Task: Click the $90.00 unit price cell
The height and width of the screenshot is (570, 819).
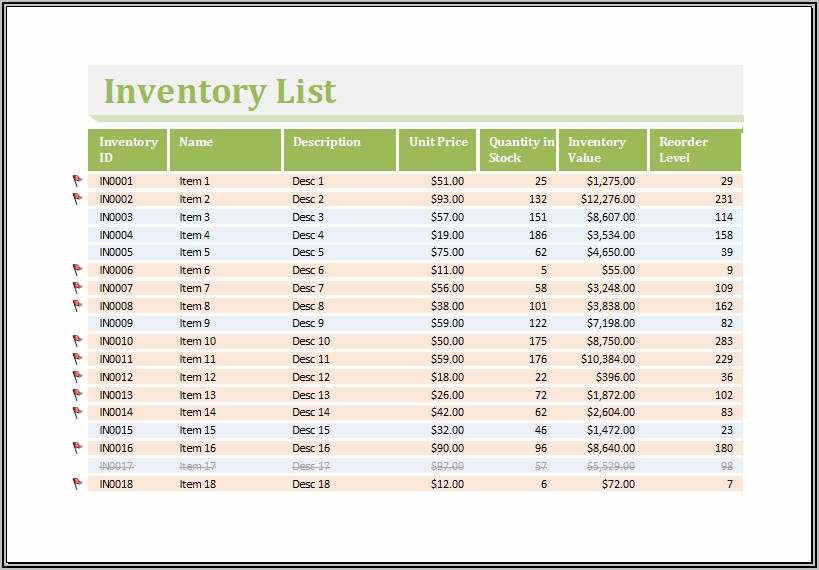Action: tap(447, 448)
